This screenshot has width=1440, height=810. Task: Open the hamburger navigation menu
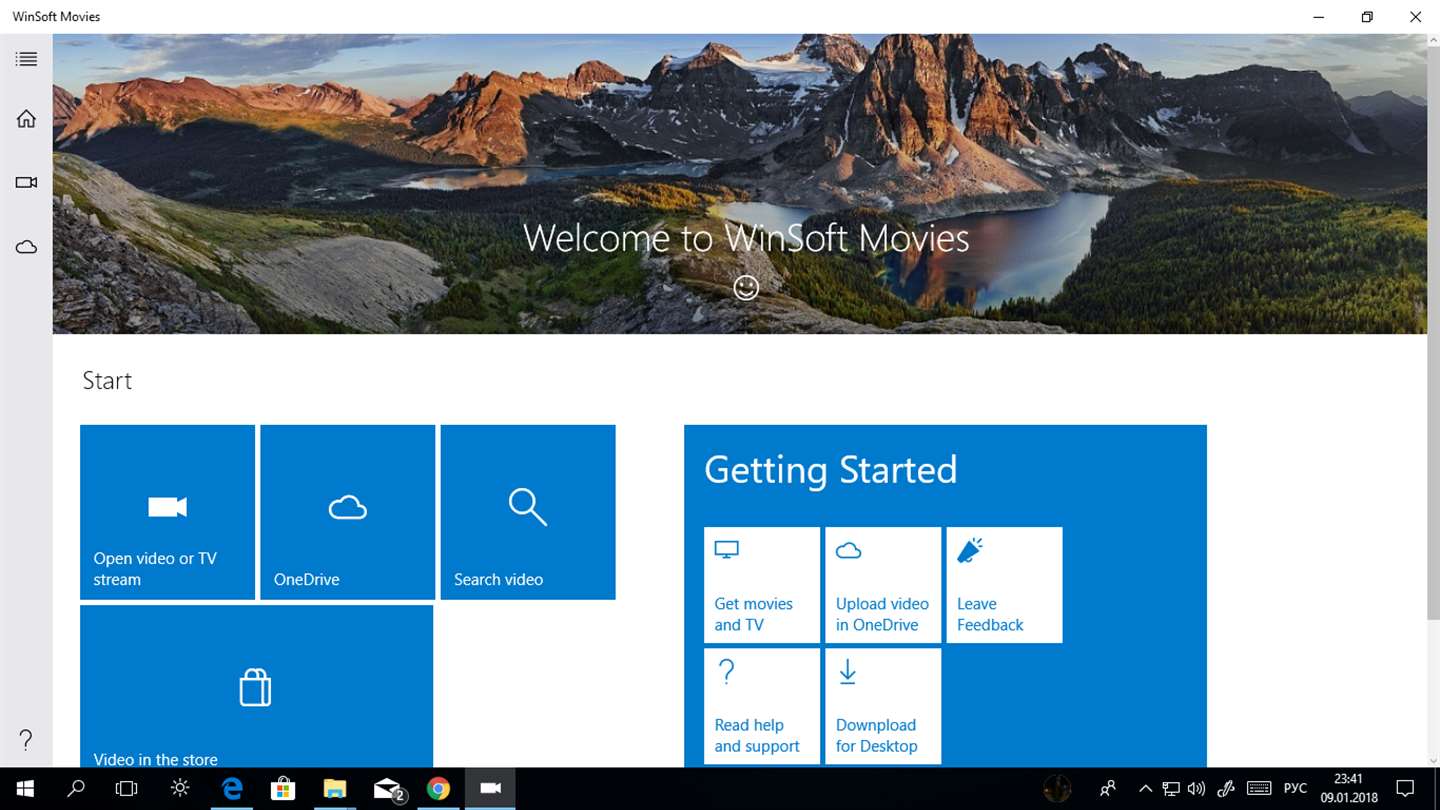(26, 59)
